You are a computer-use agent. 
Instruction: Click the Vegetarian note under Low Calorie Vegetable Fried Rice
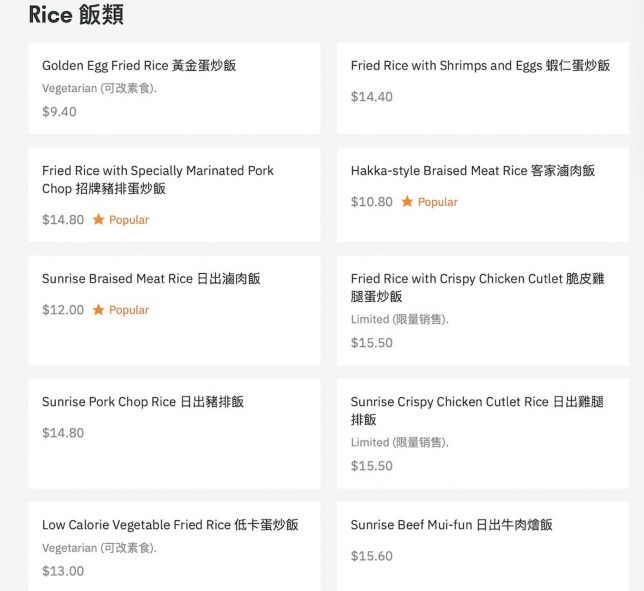point(99,548)
